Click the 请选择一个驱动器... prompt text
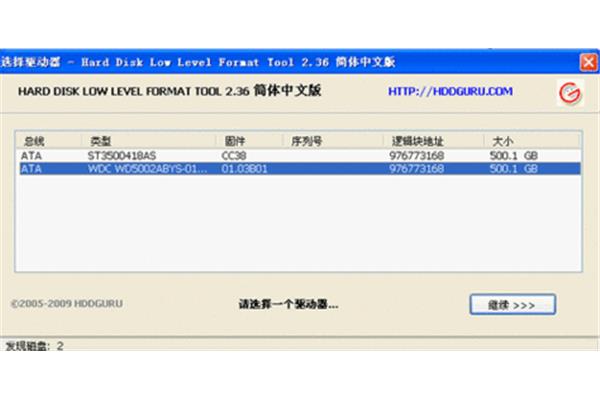Viewport: 600px width, 400px height. [289, 305]
